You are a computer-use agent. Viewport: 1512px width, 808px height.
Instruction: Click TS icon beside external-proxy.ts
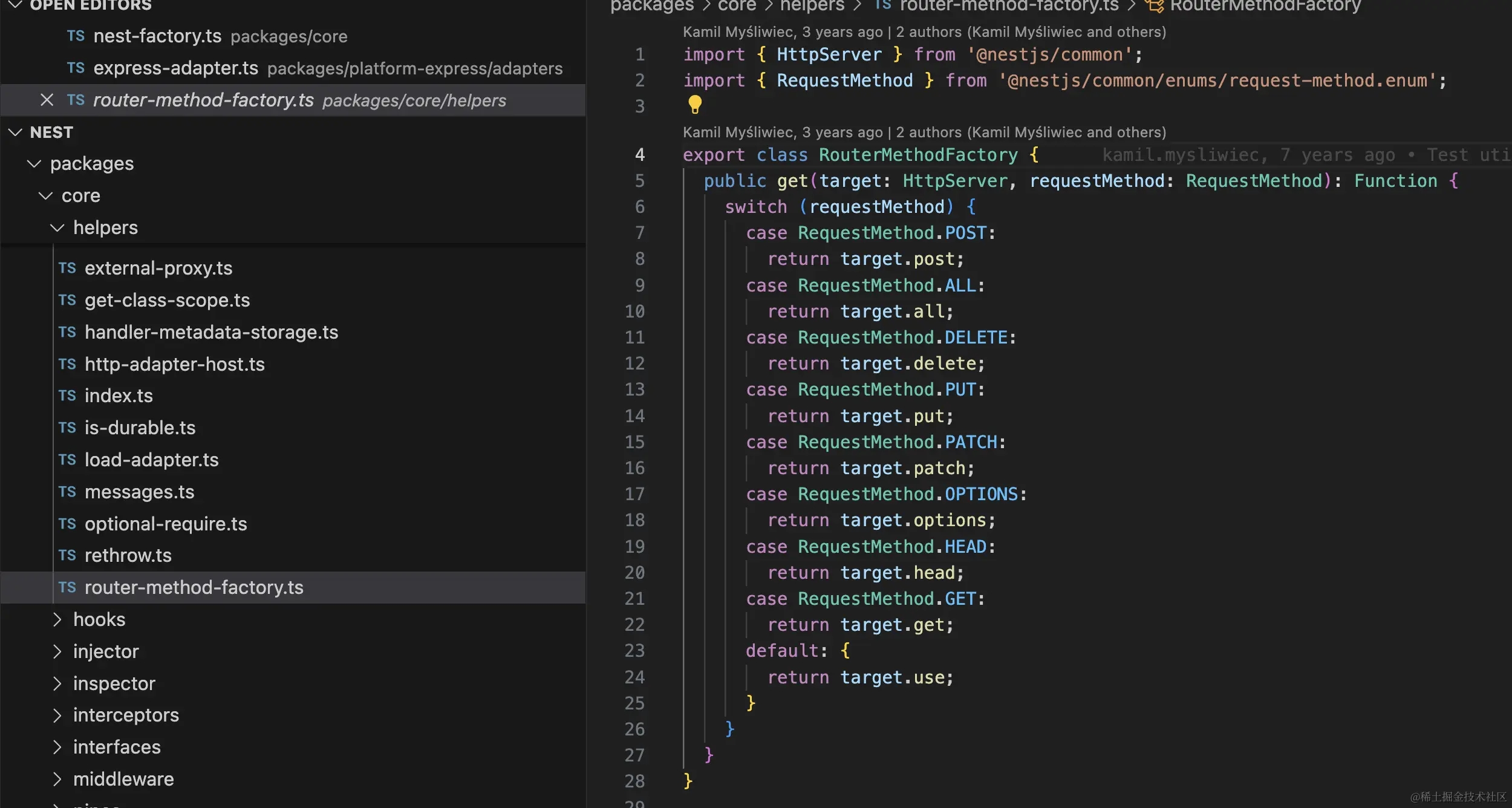(67, 268)
